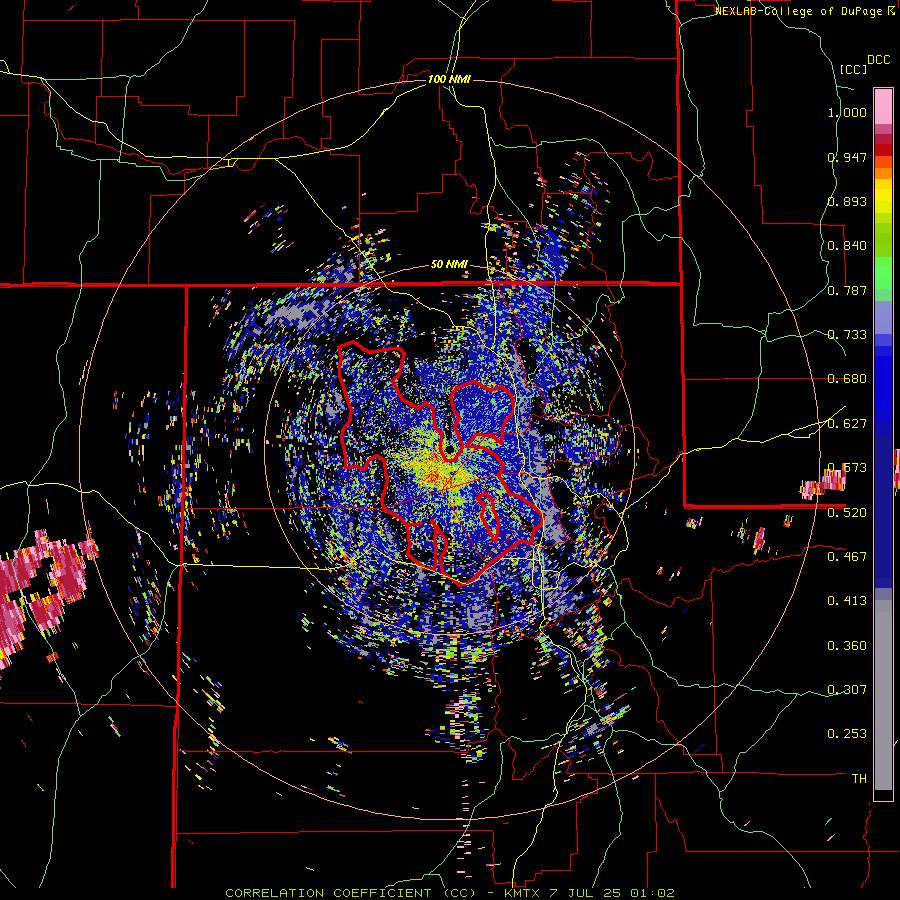Click the 0.893 value on color scale
Viewport: 900px width, 900px height.
[847, 201]
